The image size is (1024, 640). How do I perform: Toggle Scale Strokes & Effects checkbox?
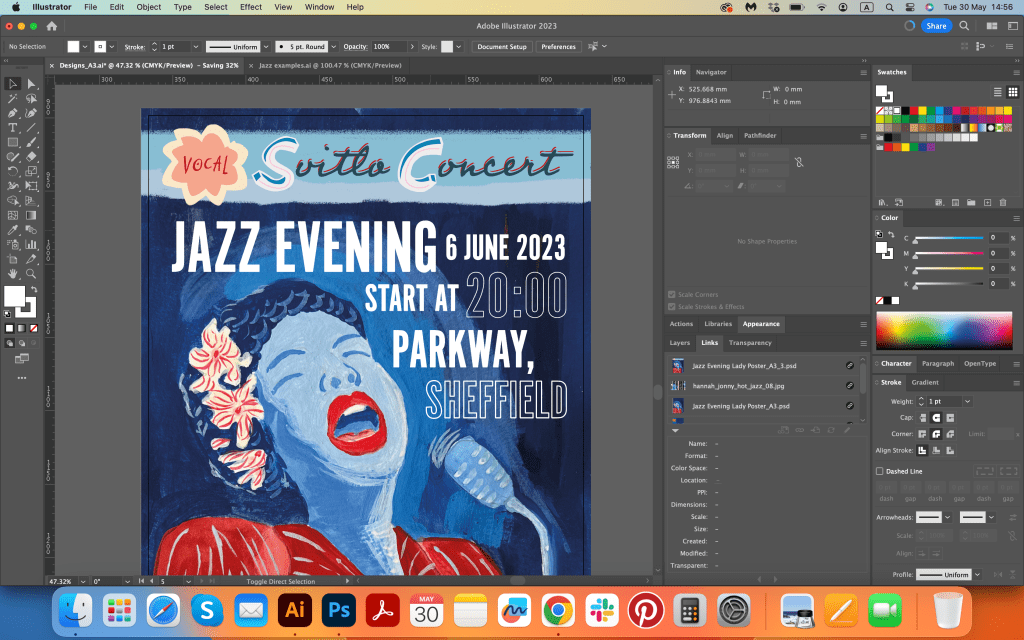pos(671,307)
